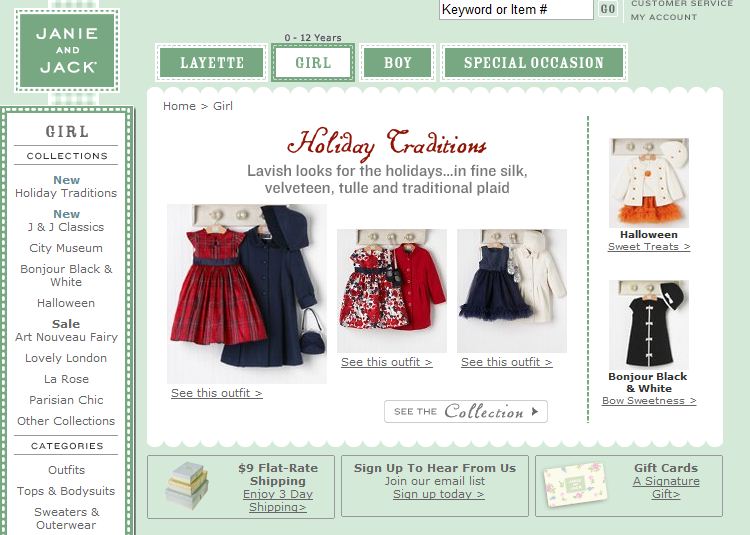
Task: Switch to the Boy tab
Action: coord(397,63)
